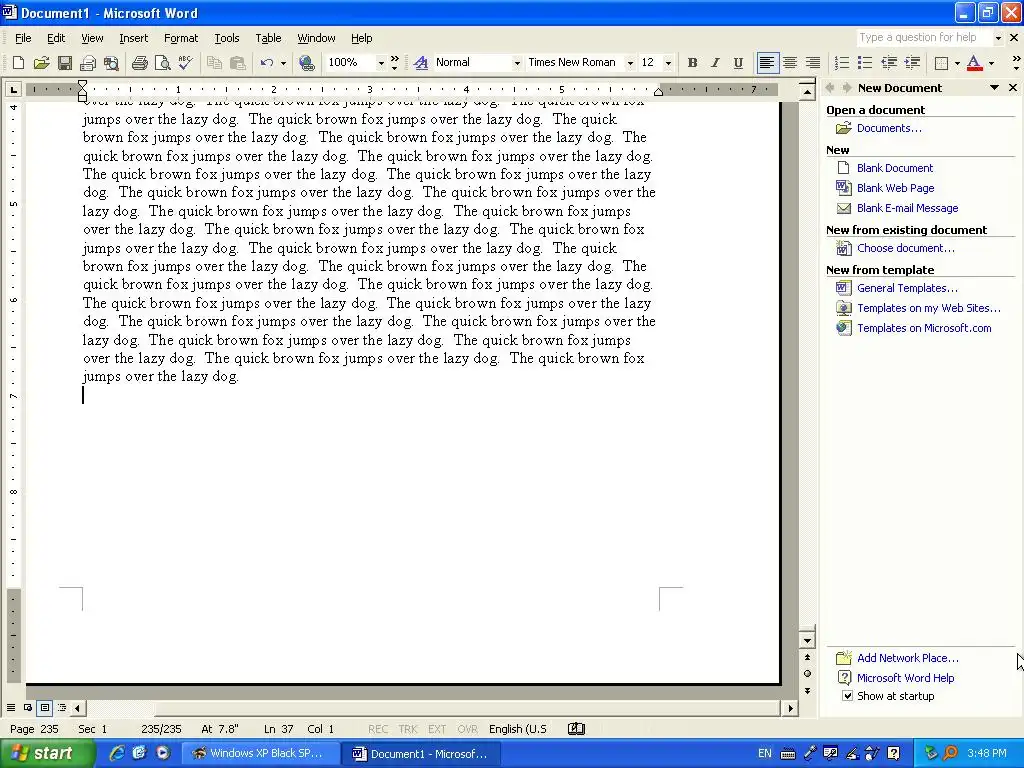This screenshot has width=1024, height=768.
Task: Print the document using the printer icon
Action: tap(139, 63)
